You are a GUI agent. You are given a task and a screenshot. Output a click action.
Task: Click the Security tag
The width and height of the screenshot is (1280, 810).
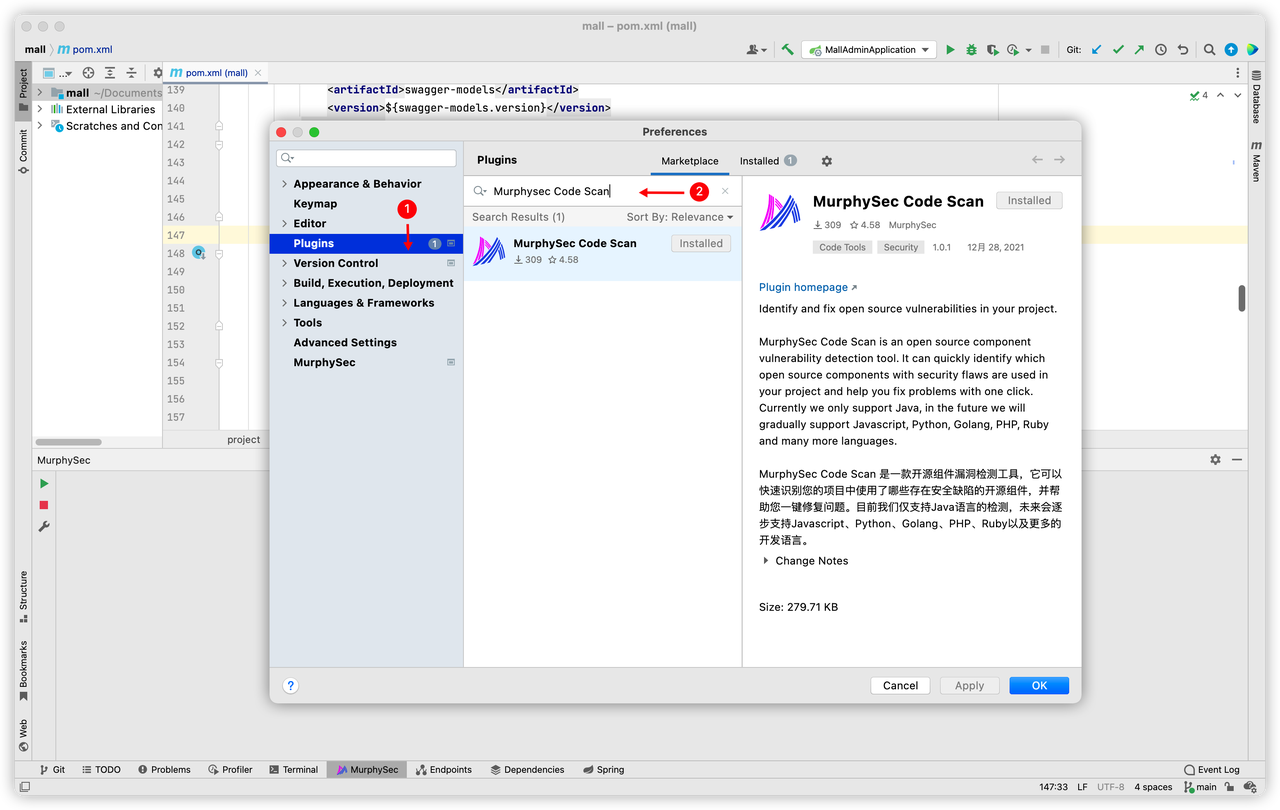[900, 247]
